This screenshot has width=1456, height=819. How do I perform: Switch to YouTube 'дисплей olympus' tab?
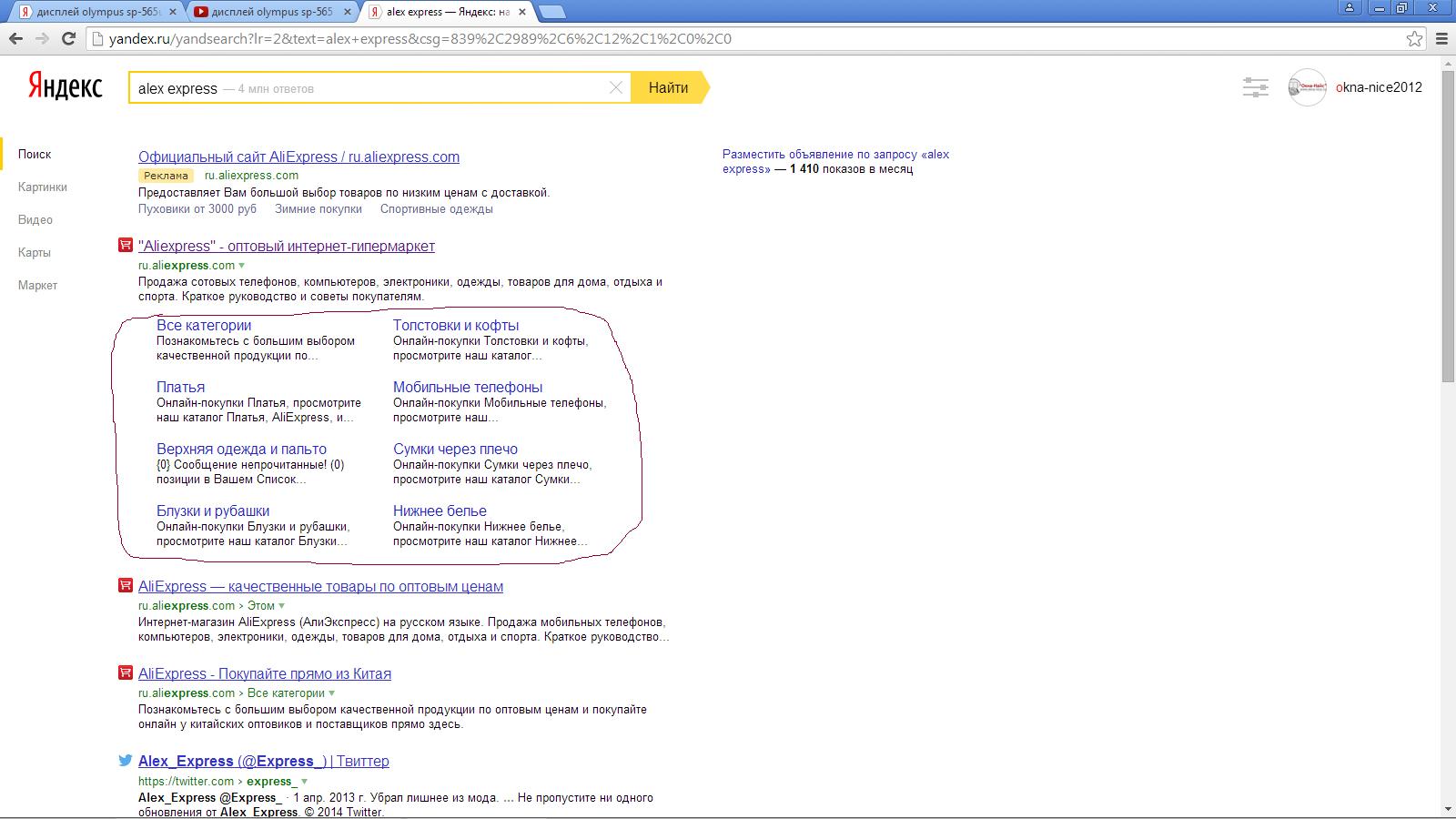click(x=271, y=12)
